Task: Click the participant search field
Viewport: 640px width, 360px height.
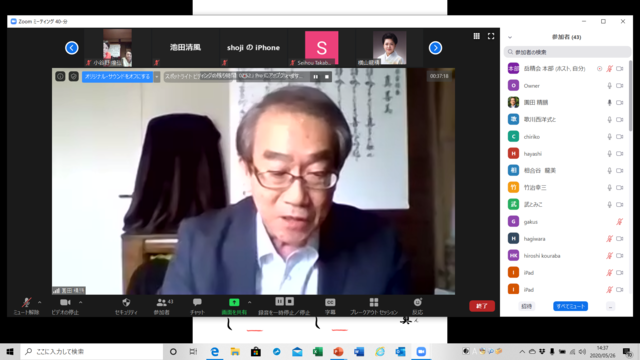Action: tap(567, 52)
